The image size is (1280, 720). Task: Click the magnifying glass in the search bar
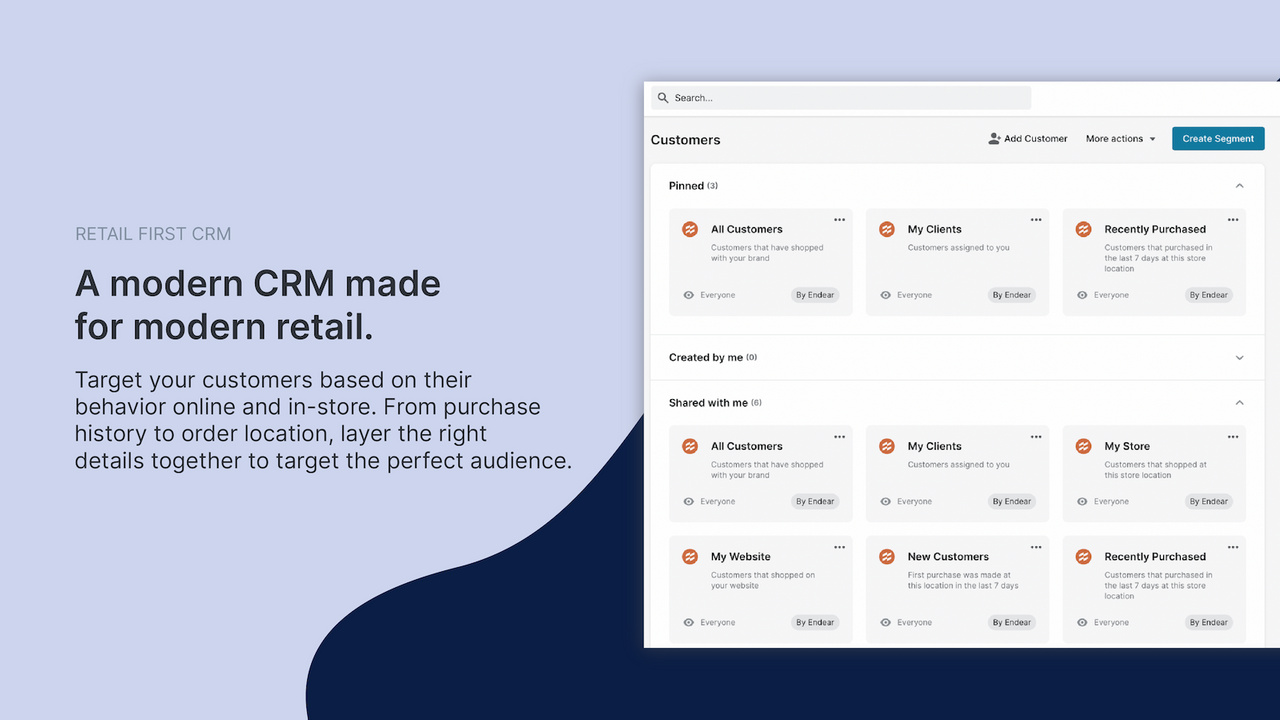click(x=663, y=97)
